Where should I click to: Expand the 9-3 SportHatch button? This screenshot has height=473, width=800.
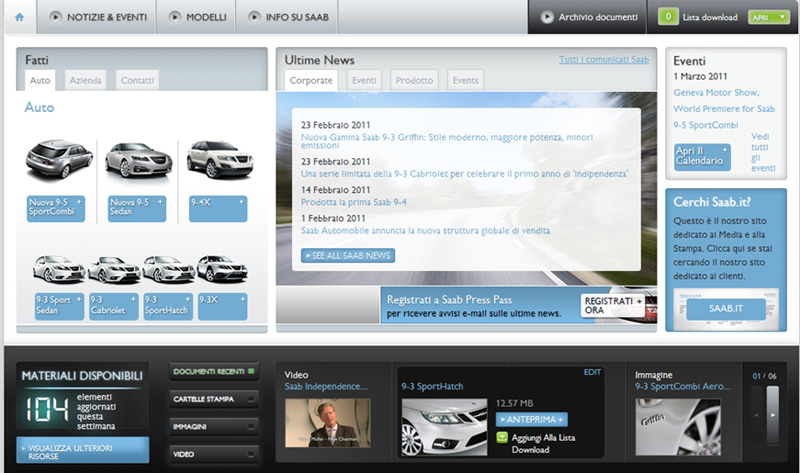point(168,306)
